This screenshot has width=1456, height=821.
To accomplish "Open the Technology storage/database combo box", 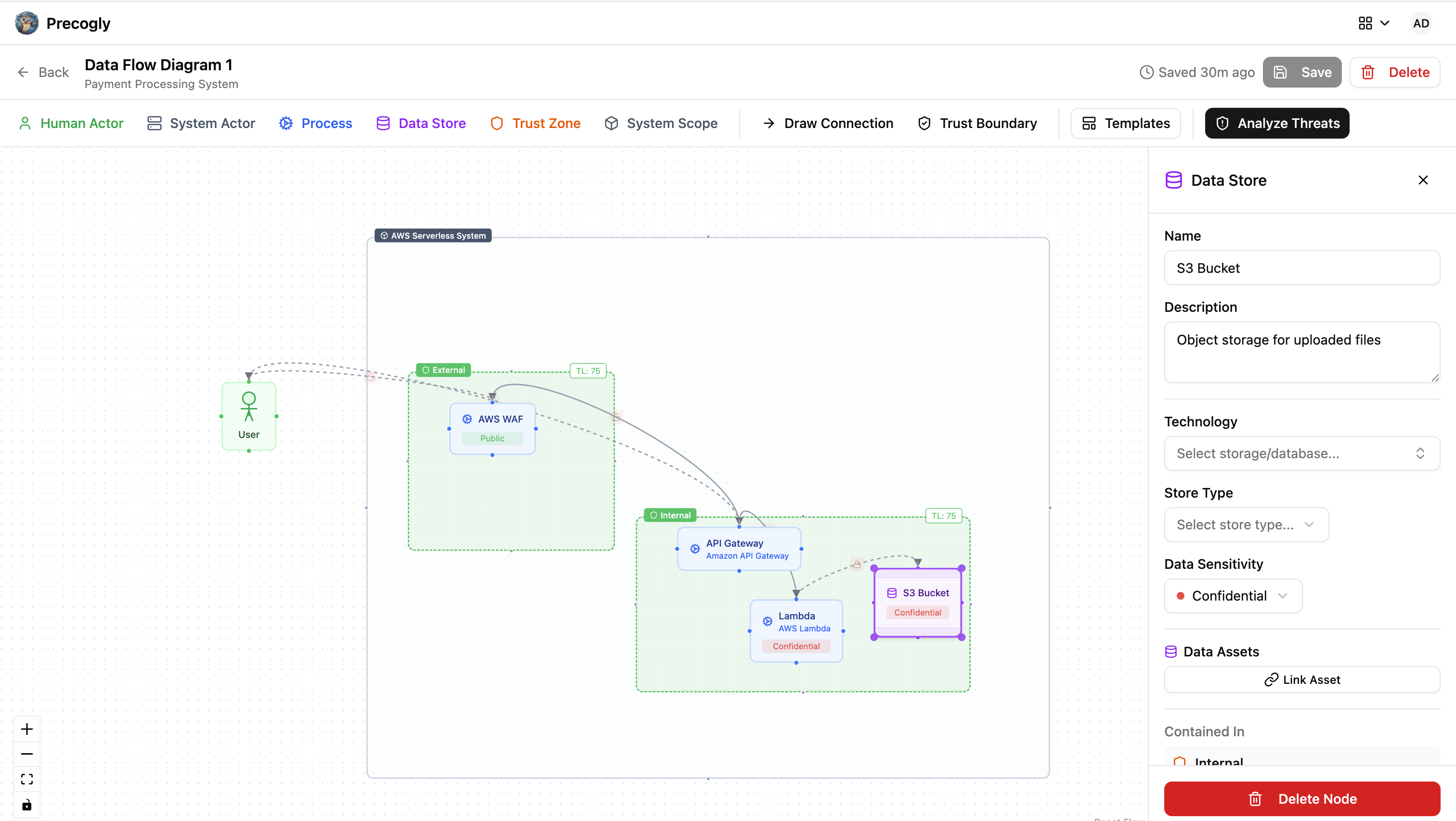I will [x=1302, y=453].
